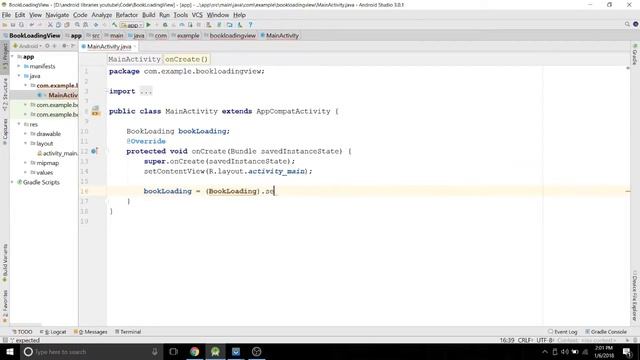Viewport: 640px width, 360px height.
Task: Collapse the res folder arrow
Action: pyautogui.click(x=19, y=124)
